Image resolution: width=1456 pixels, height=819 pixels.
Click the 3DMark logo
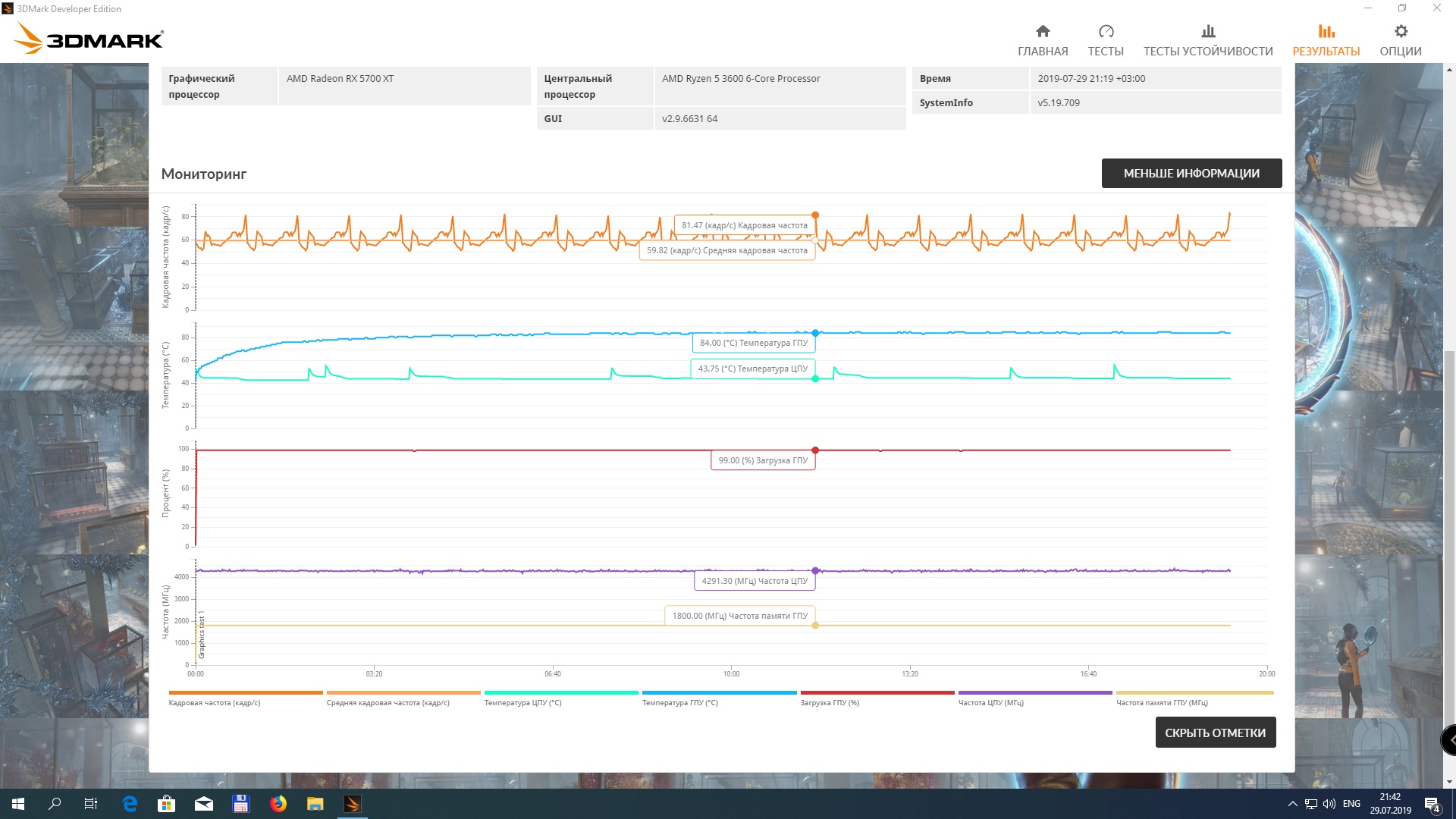(89, 38)
